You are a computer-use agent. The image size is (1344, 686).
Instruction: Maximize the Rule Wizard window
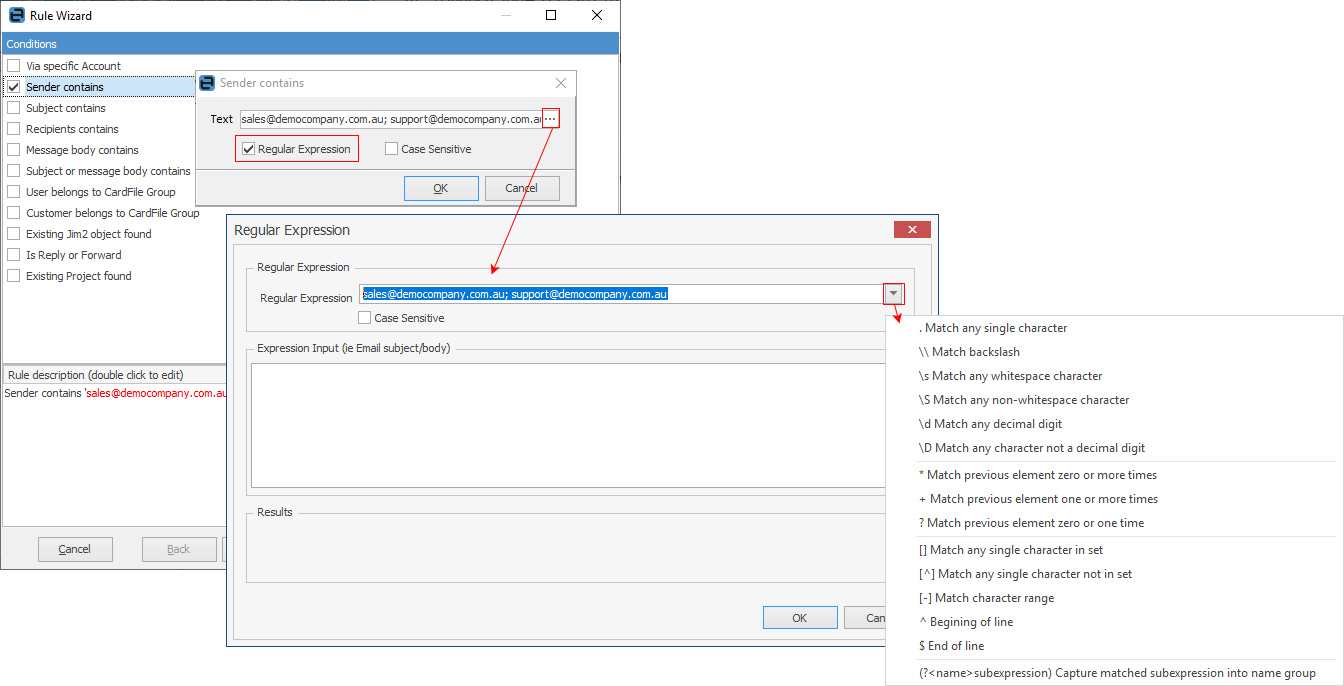pos(551,15)
